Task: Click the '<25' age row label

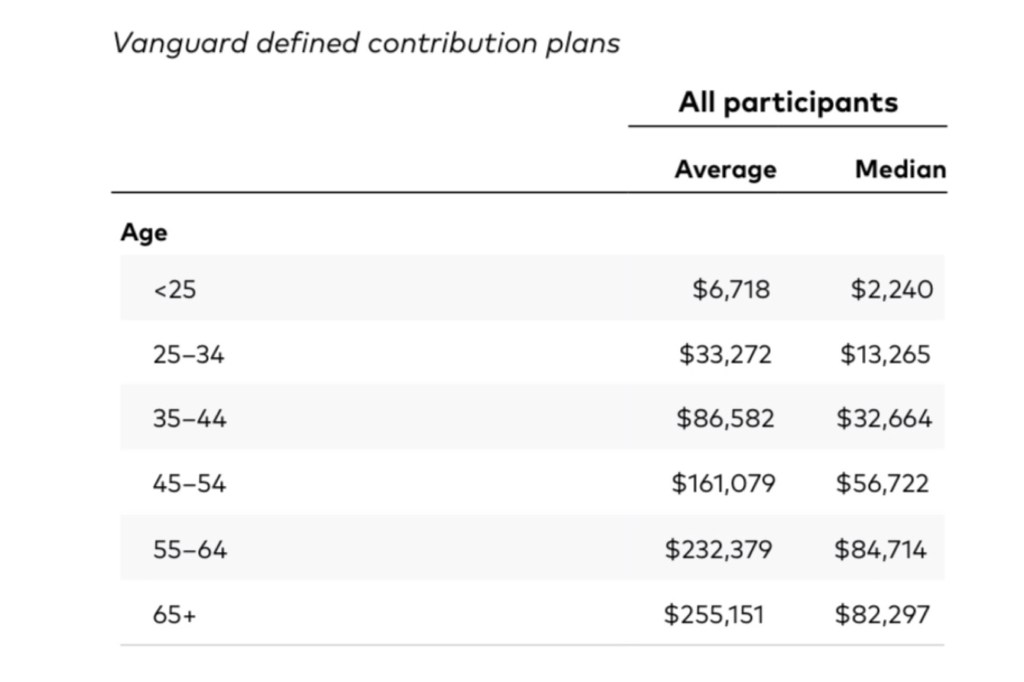Action: [x=175, y=290]
